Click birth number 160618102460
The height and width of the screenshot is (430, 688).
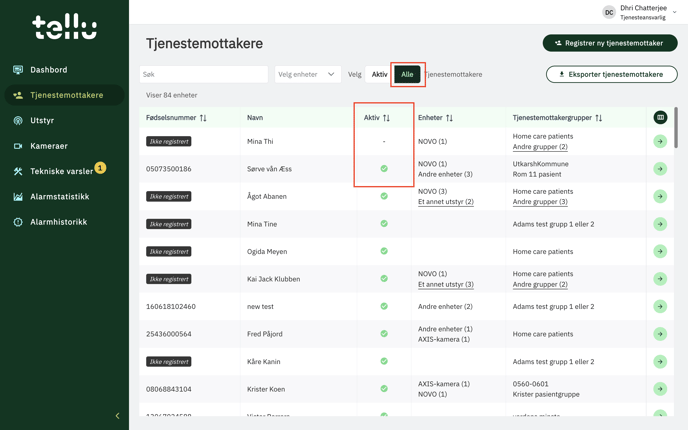(x=171, y=307)
